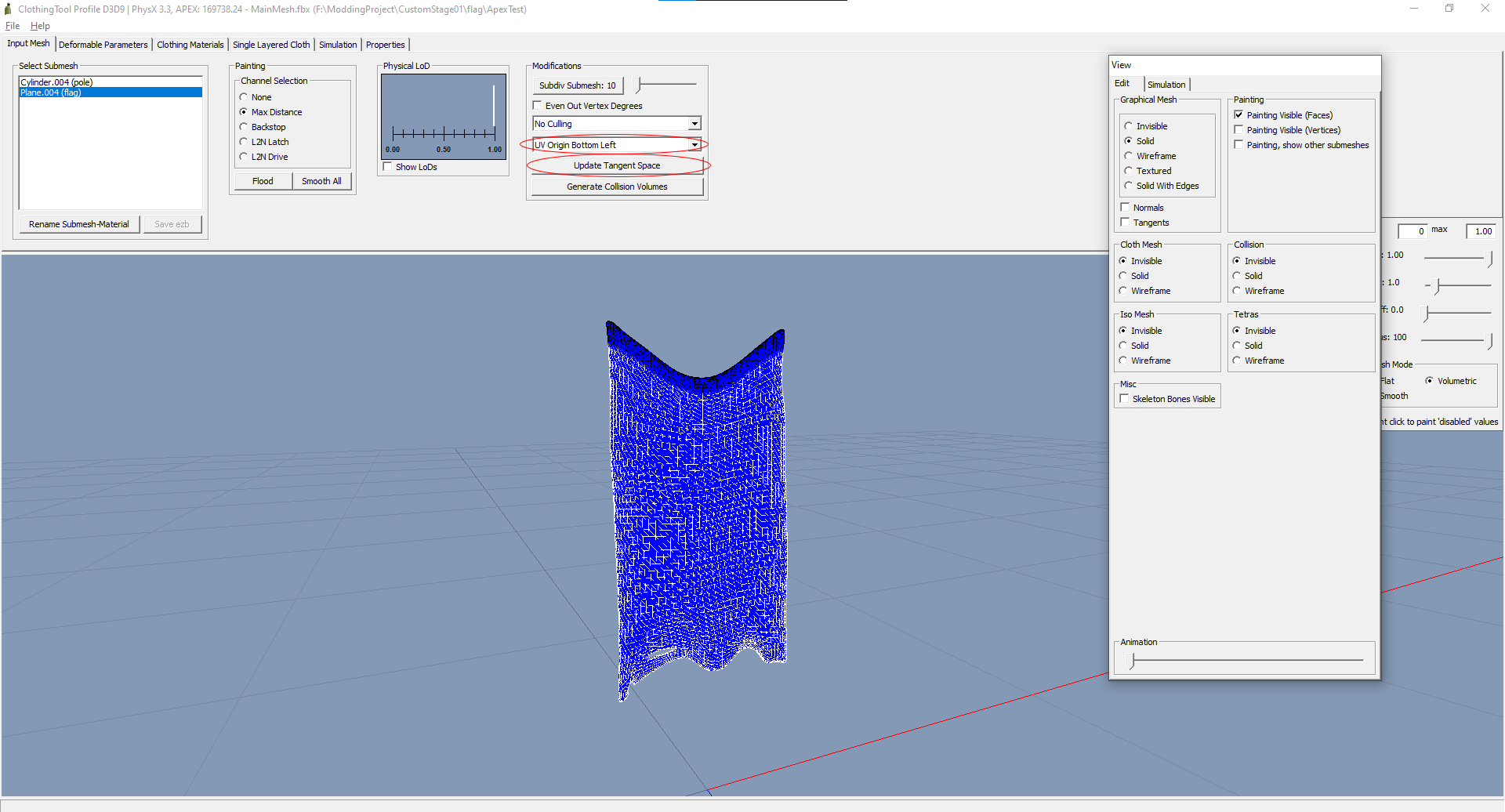The height and width of the screenshot is (812, 1505).
Task: Click the Generate Collision Volumes button
Action: (x=617, y=187)
